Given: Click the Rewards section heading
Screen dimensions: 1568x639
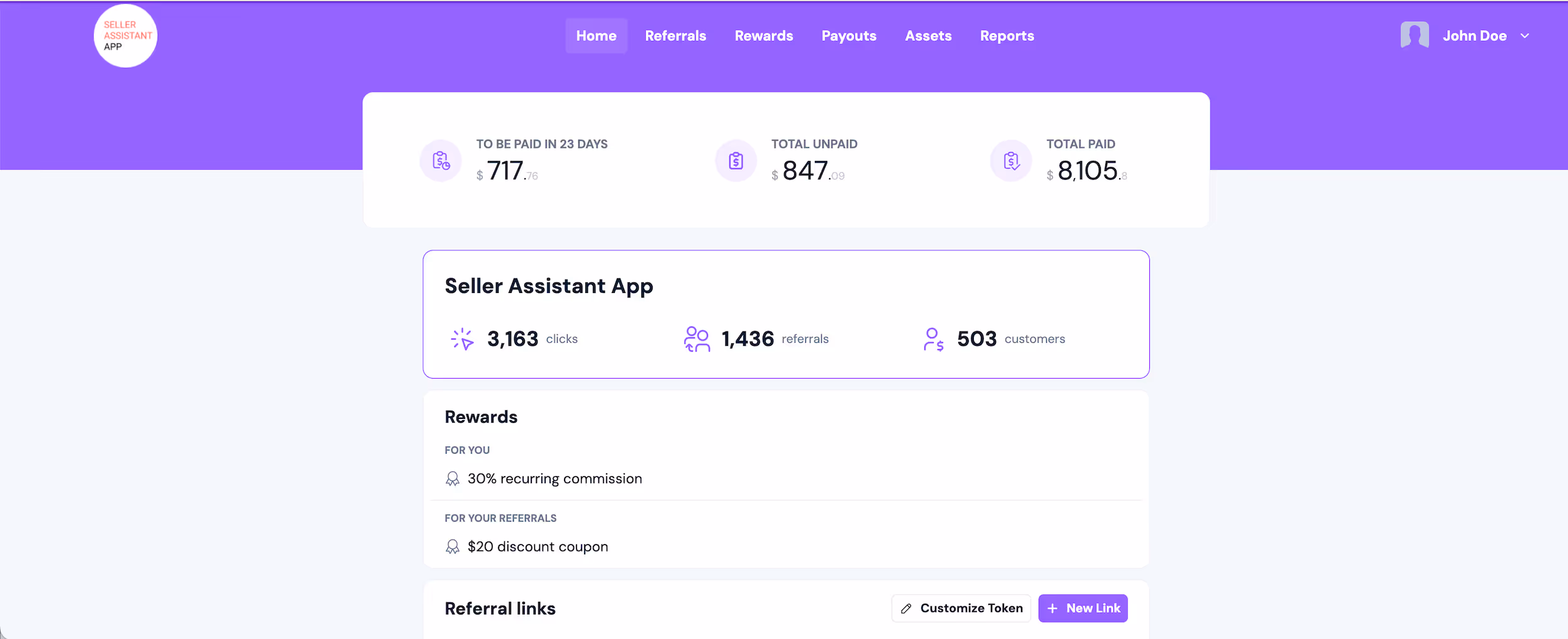Looking at the screenshot, I should (481, 417).
